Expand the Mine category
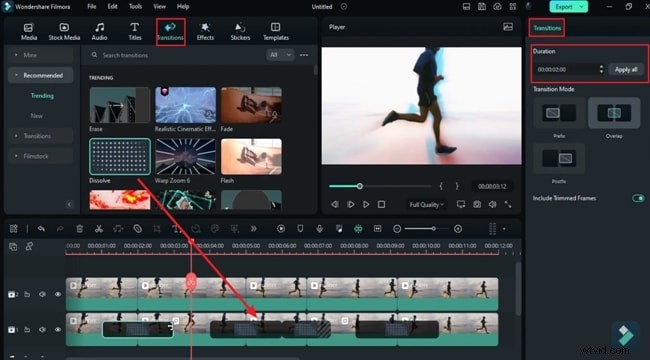The width and height of the screenshot is (650, 360). (x=41, y=55)
